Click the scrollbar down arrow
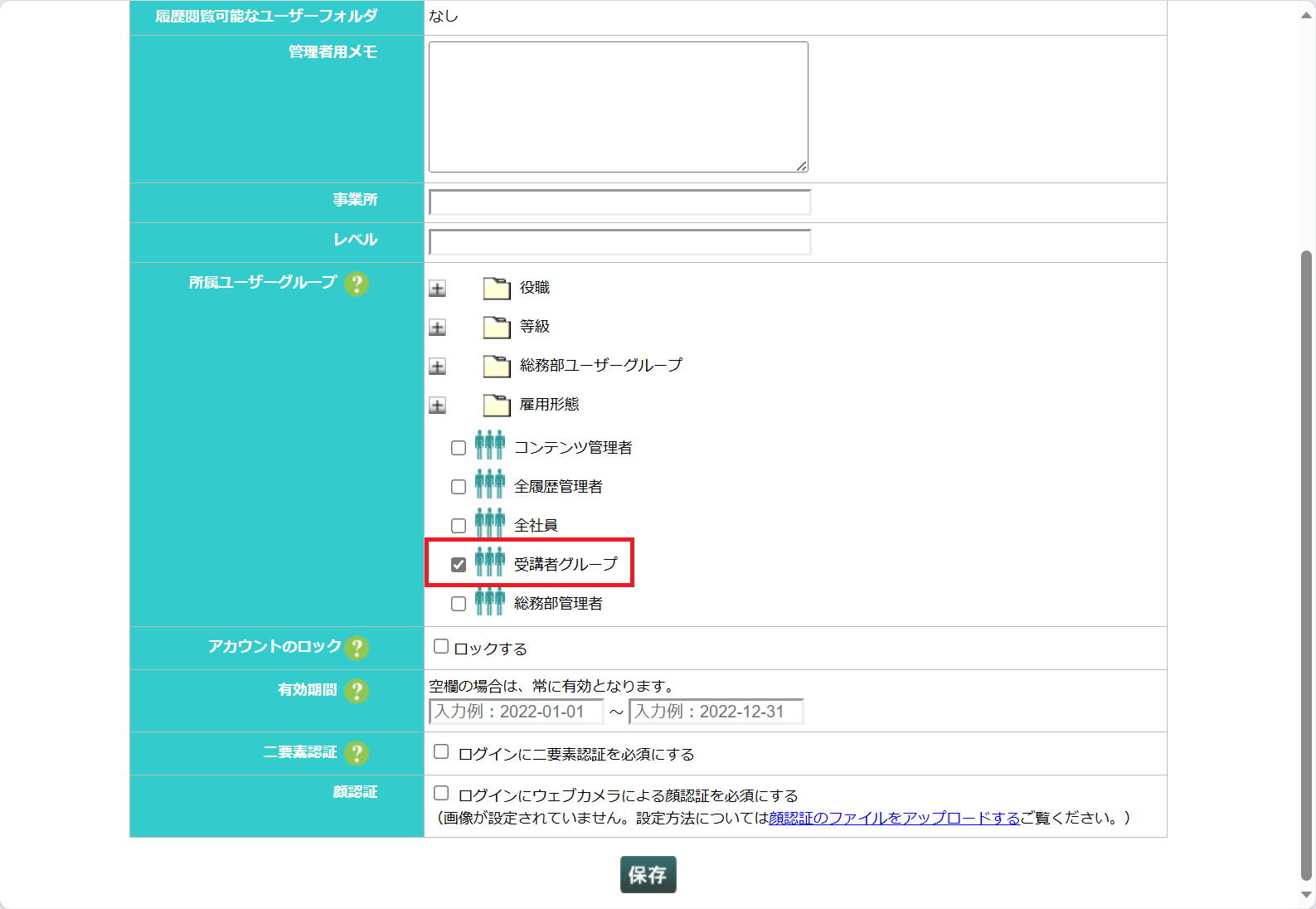Viewport: 1316px width, 909px height. (1307, 895)
